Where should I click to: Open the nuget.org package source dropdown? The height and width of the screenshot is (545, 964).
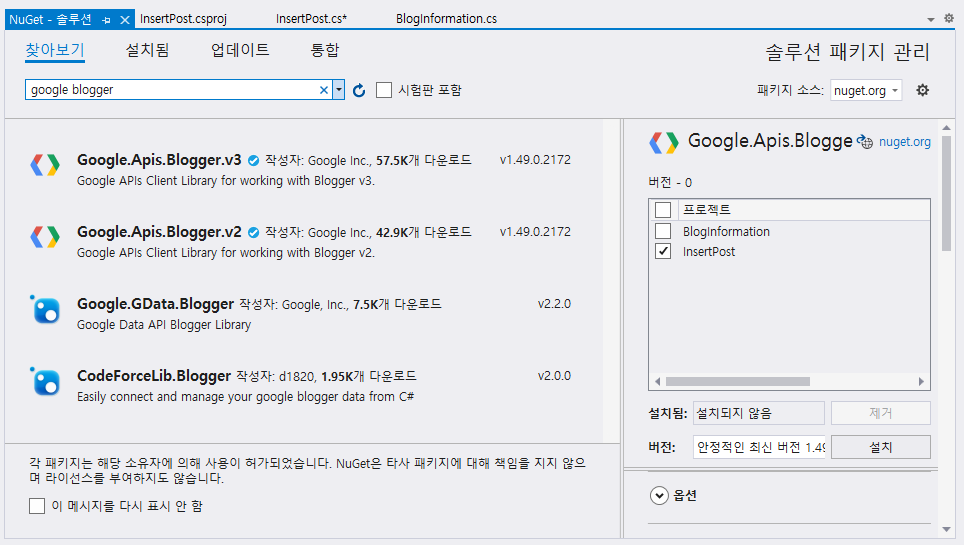pos(866,90)
